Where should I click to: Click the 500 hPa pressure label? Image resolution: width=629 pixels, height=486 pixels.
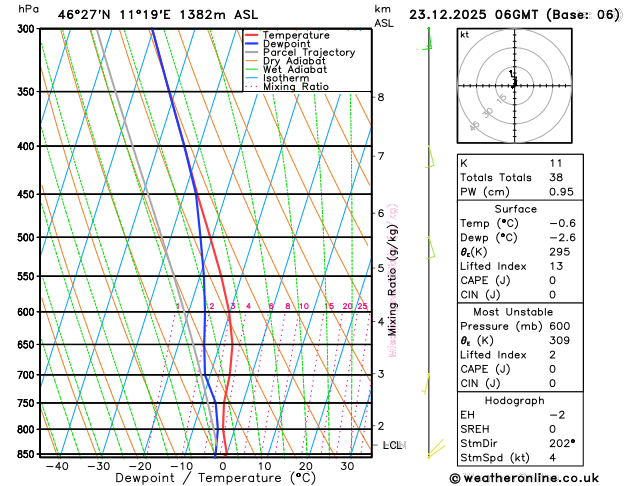(26, 237)
